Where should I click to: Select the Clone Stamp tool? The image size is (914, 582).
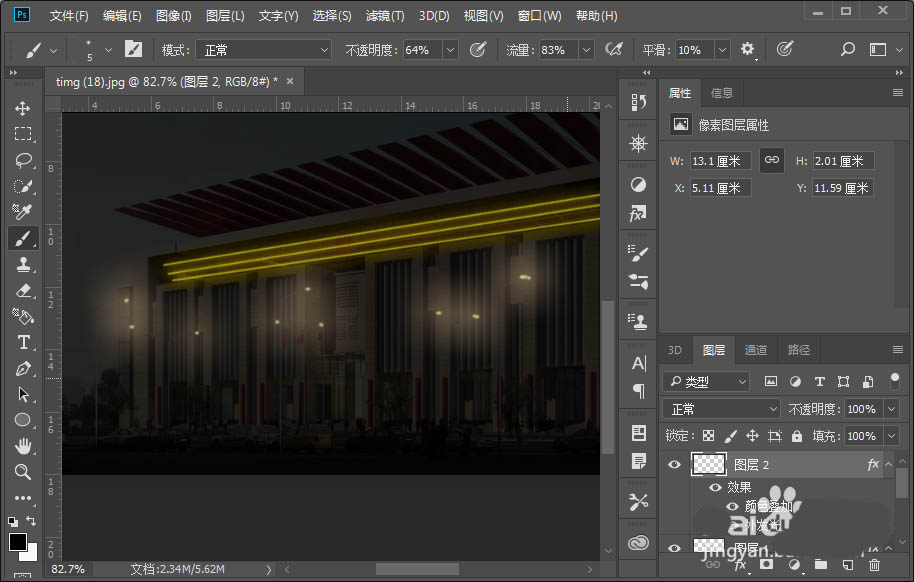22,264
